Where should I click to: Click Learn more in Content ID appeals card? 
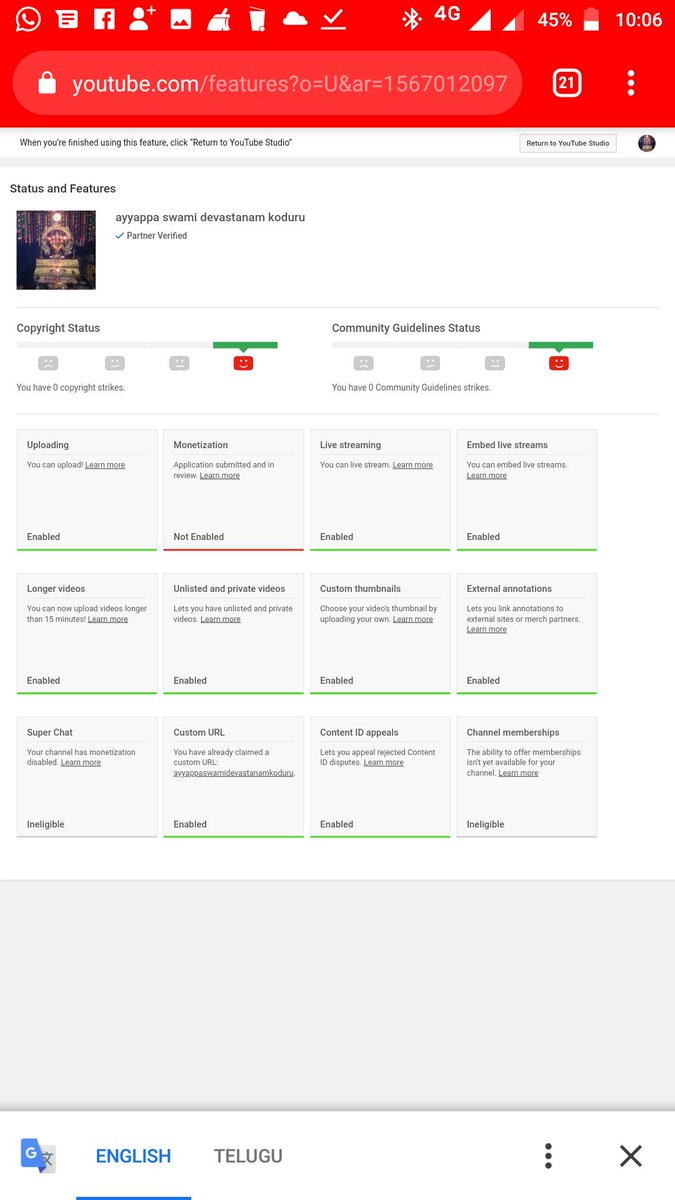[384, 763]
